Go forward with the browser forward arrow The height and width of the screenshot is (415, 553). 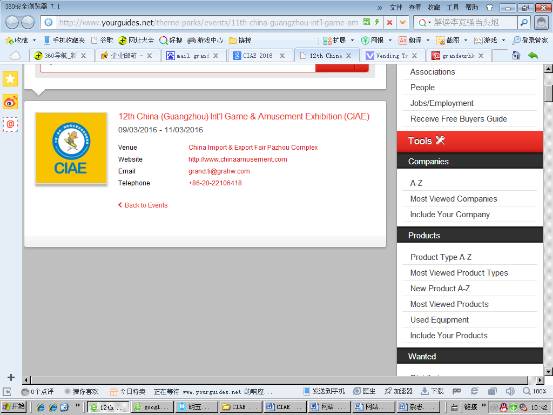click(x=28, y=23)
